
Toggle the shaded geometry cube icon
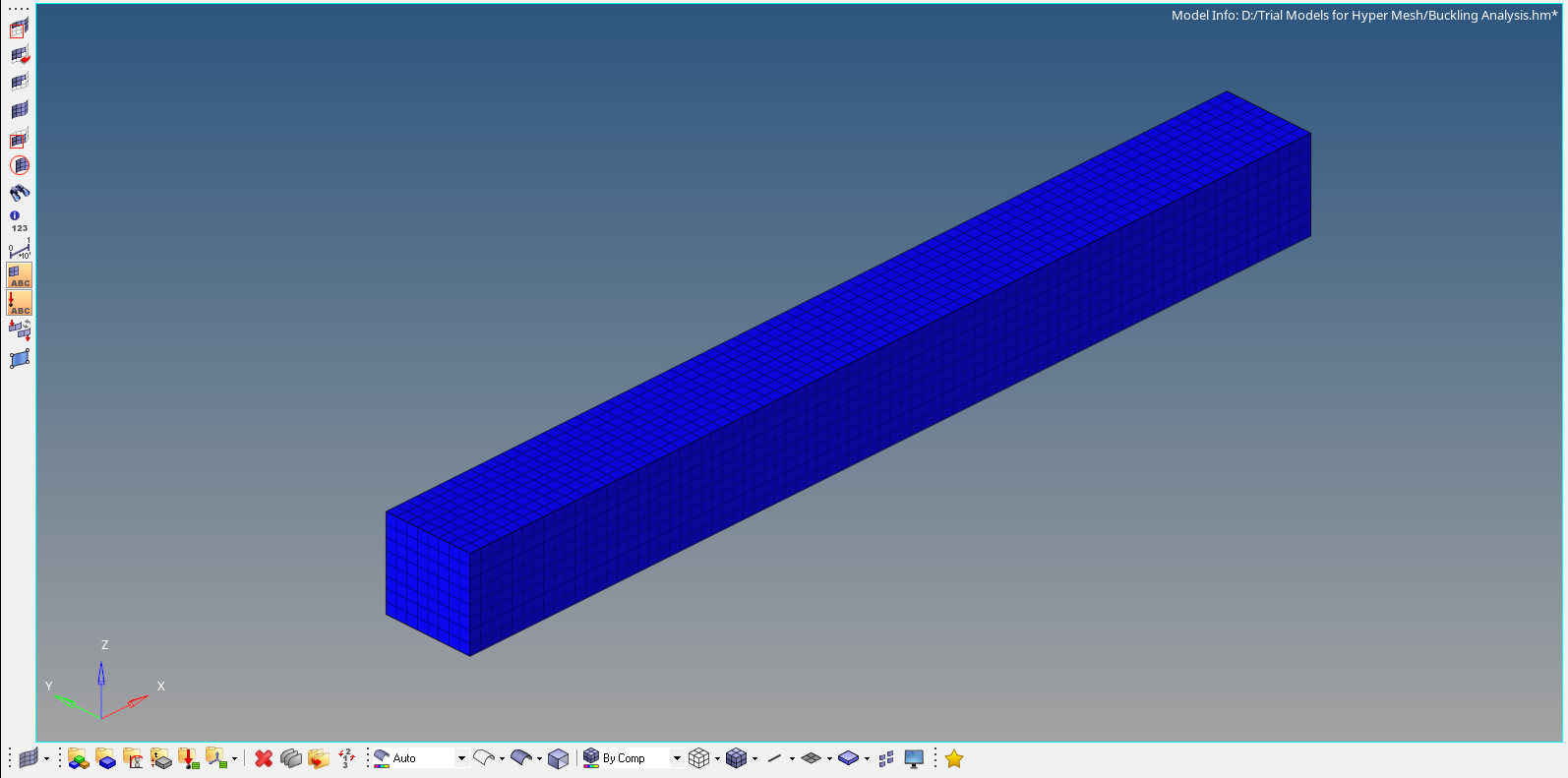[x=559, y=758]
